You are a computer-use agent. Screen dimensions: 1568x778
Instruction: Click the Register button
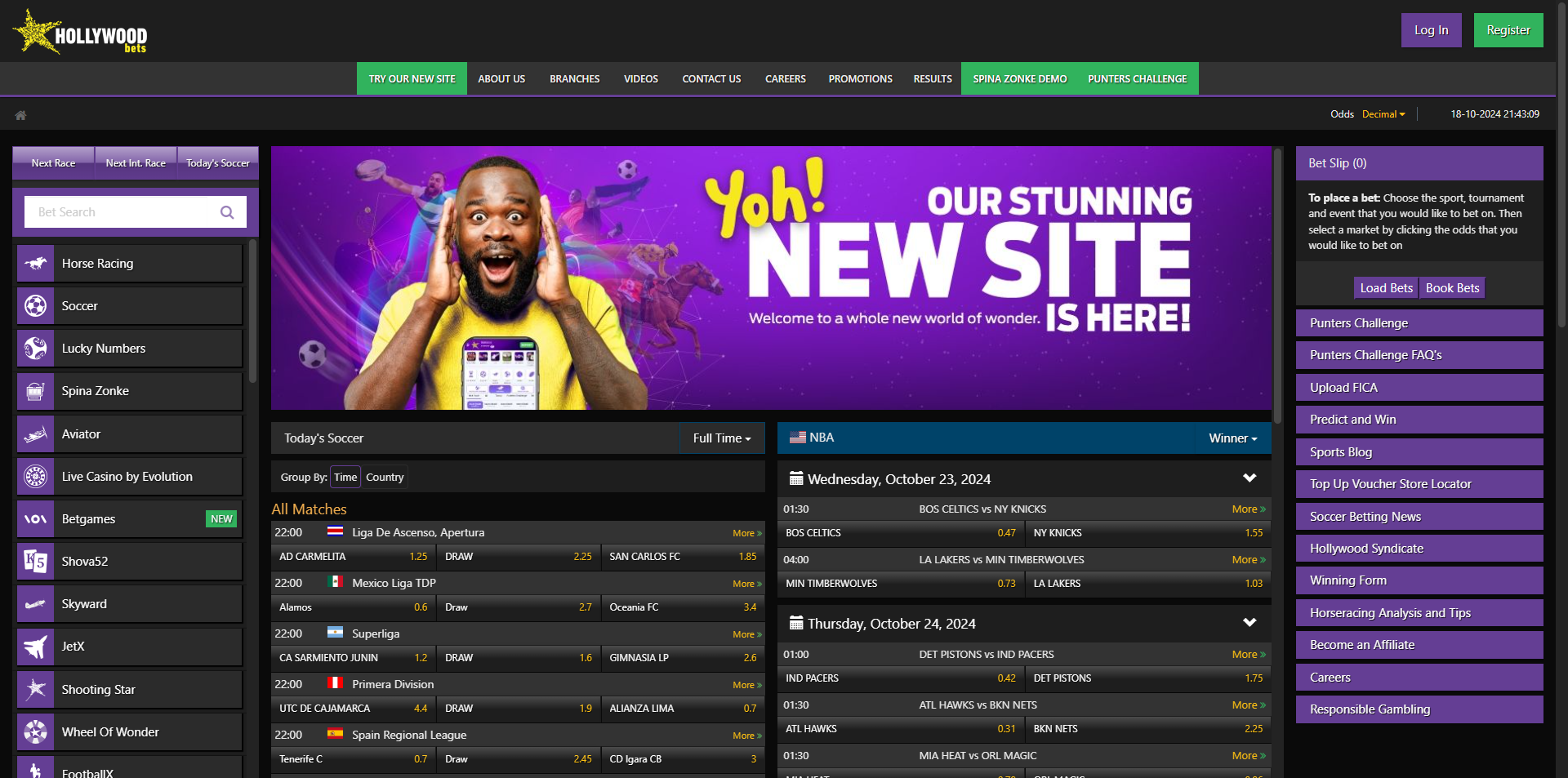click(1508, 30)
